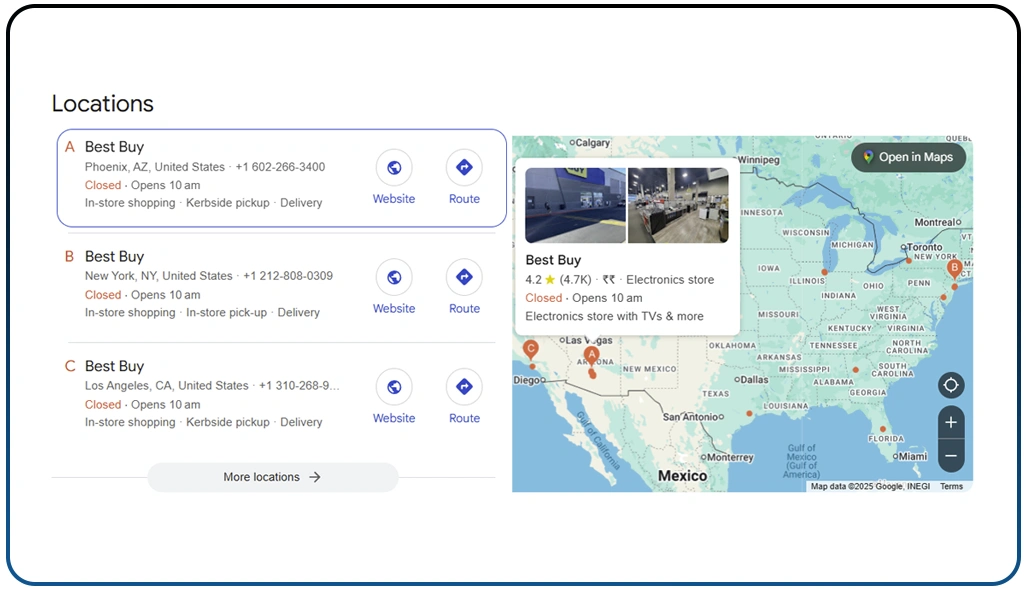Zoom in using the plus control on the map
The image size is (1026, 589).
tap(950, 422)
